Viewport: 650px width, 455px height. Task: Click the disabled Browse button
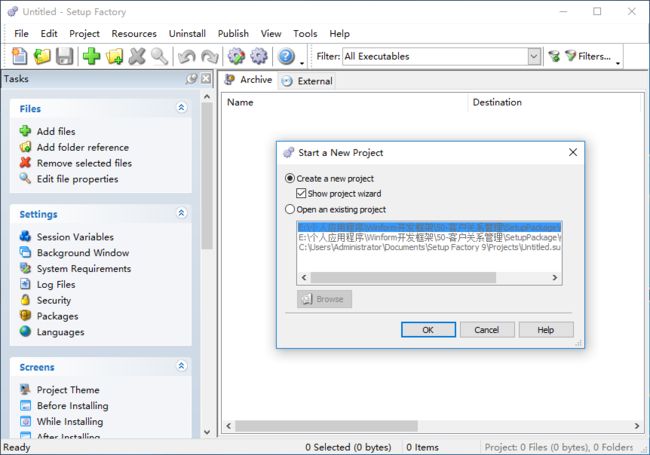click(x=324, y=299)
